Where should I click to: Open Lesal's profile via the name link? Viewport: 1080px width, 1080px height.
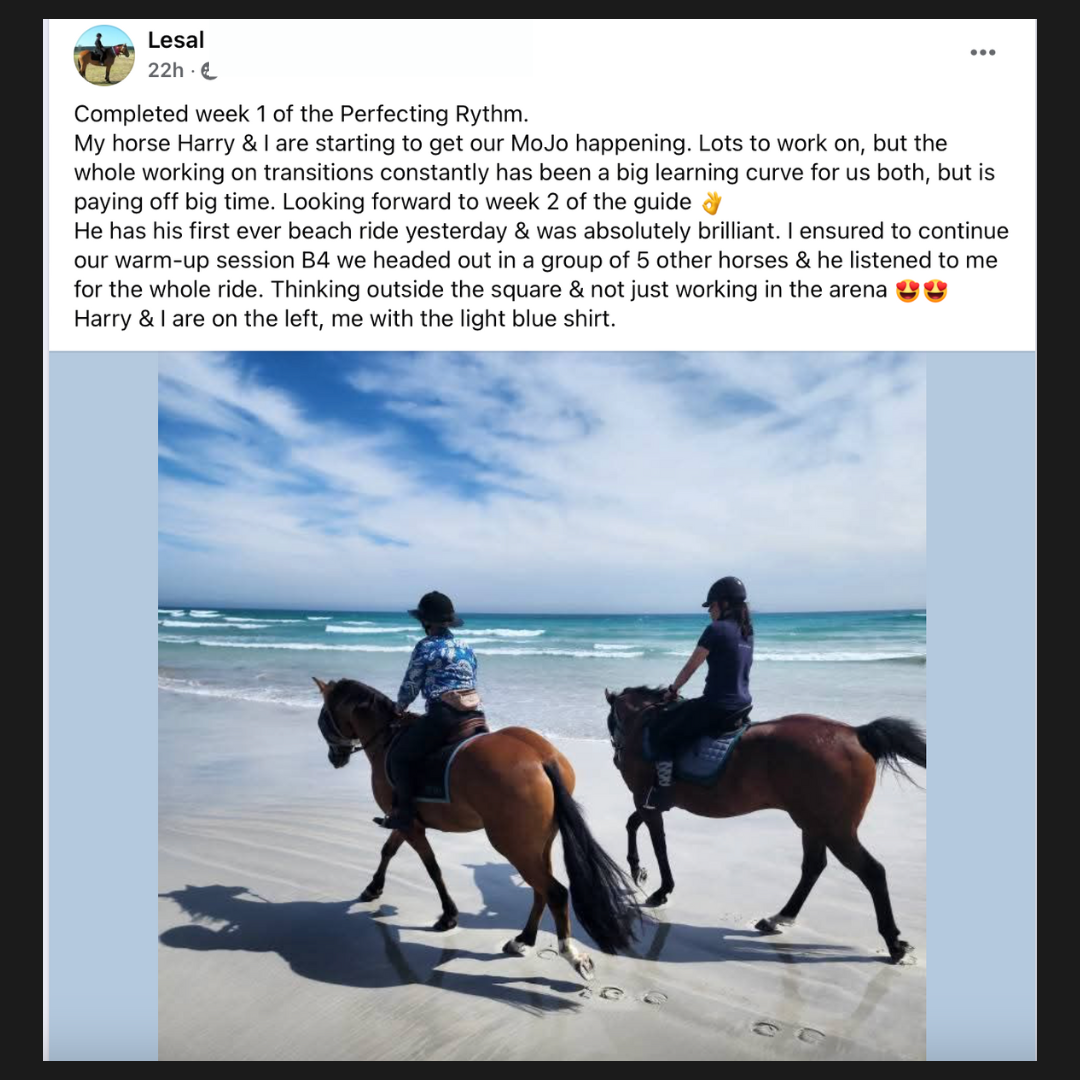[176, 40]
